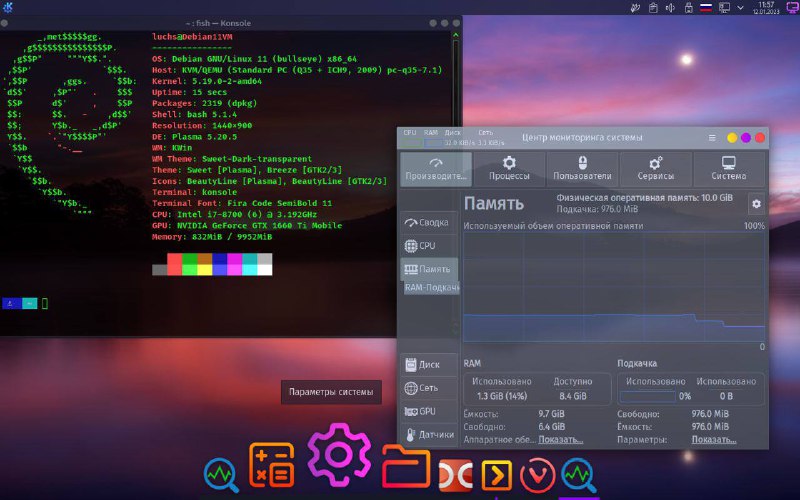Click the '1.3 GiB (14%)' used RAM value
This screenshot has height=500, width=800.
pos(502,396)
